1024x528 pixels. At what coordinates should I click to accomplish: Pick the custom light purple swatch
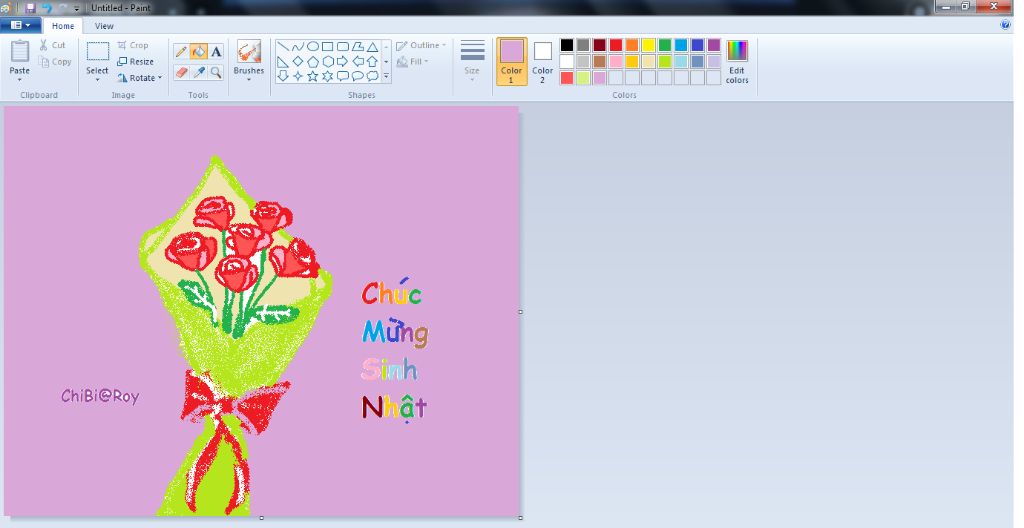tap(599, 78)
